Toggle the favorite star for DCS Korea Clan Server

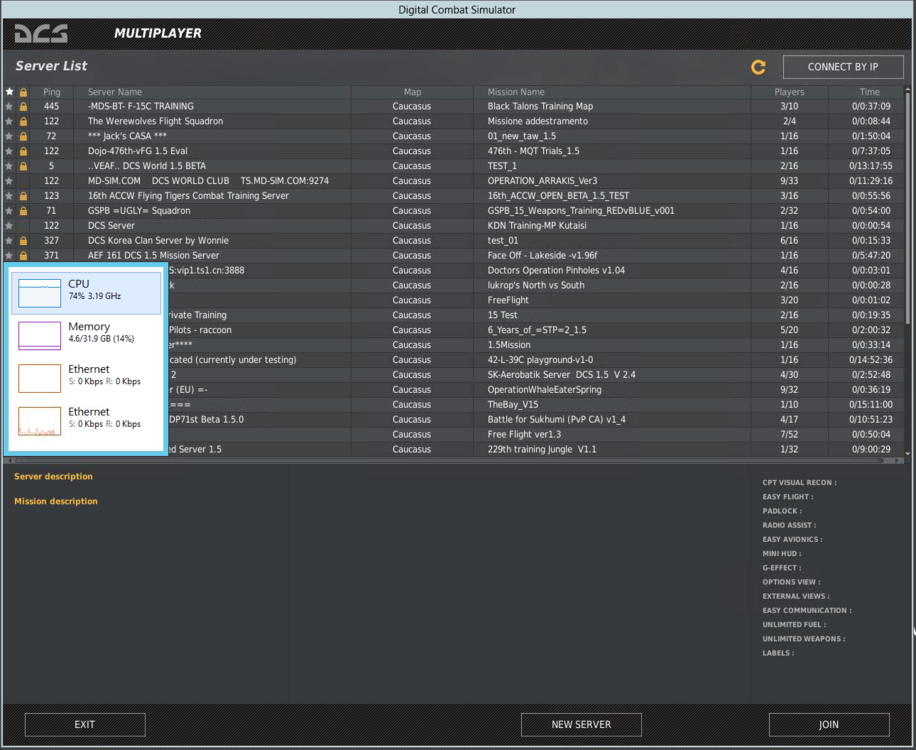click(x=10, y=240)
